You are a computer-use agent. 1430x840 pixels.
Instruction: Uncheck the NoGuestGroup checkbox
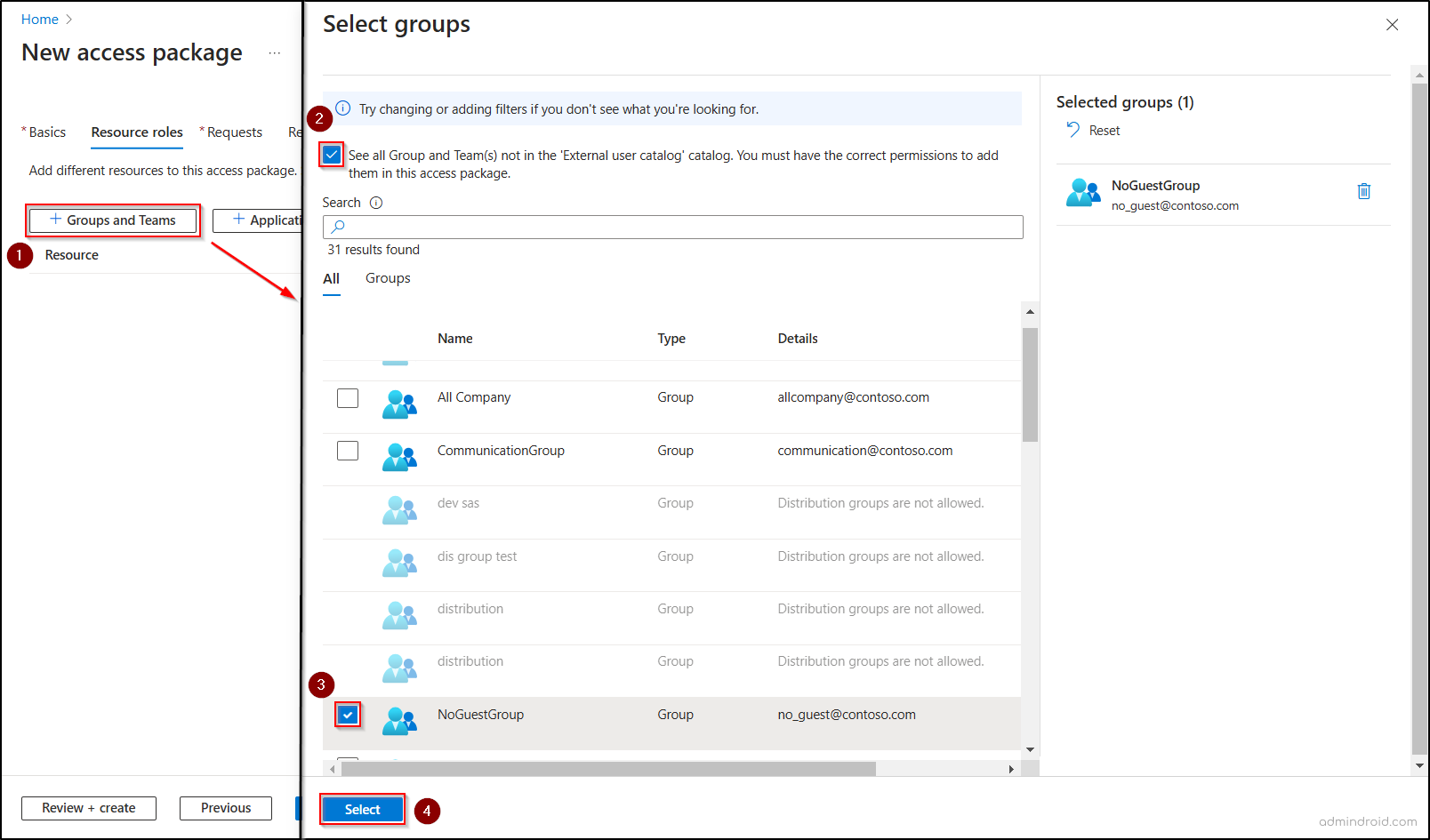pyautogui.click(x=348, y=714)
